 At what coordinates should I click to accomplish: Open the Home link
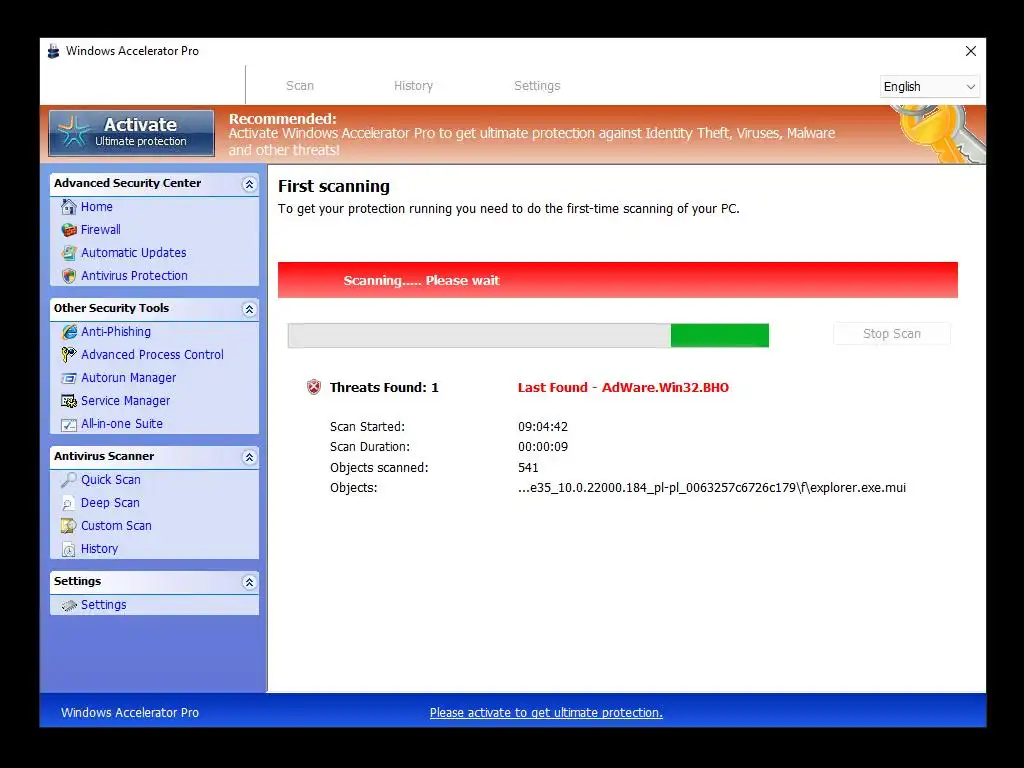(97, 206)
